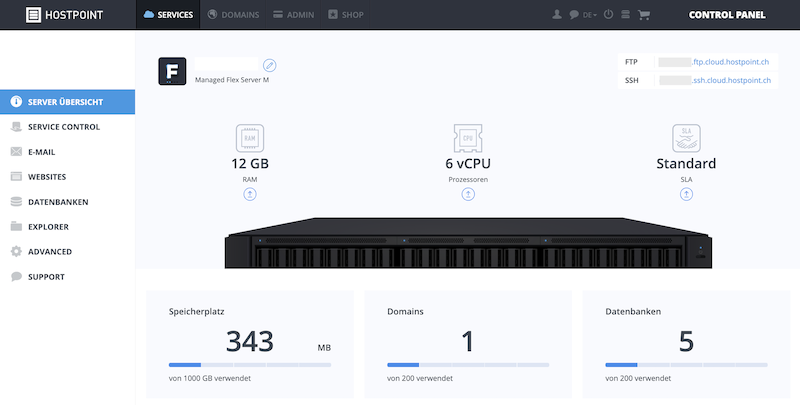800x405 pixels.
Task: Click the user account icon
Action: pyautogui.click(x=557, y=15)
